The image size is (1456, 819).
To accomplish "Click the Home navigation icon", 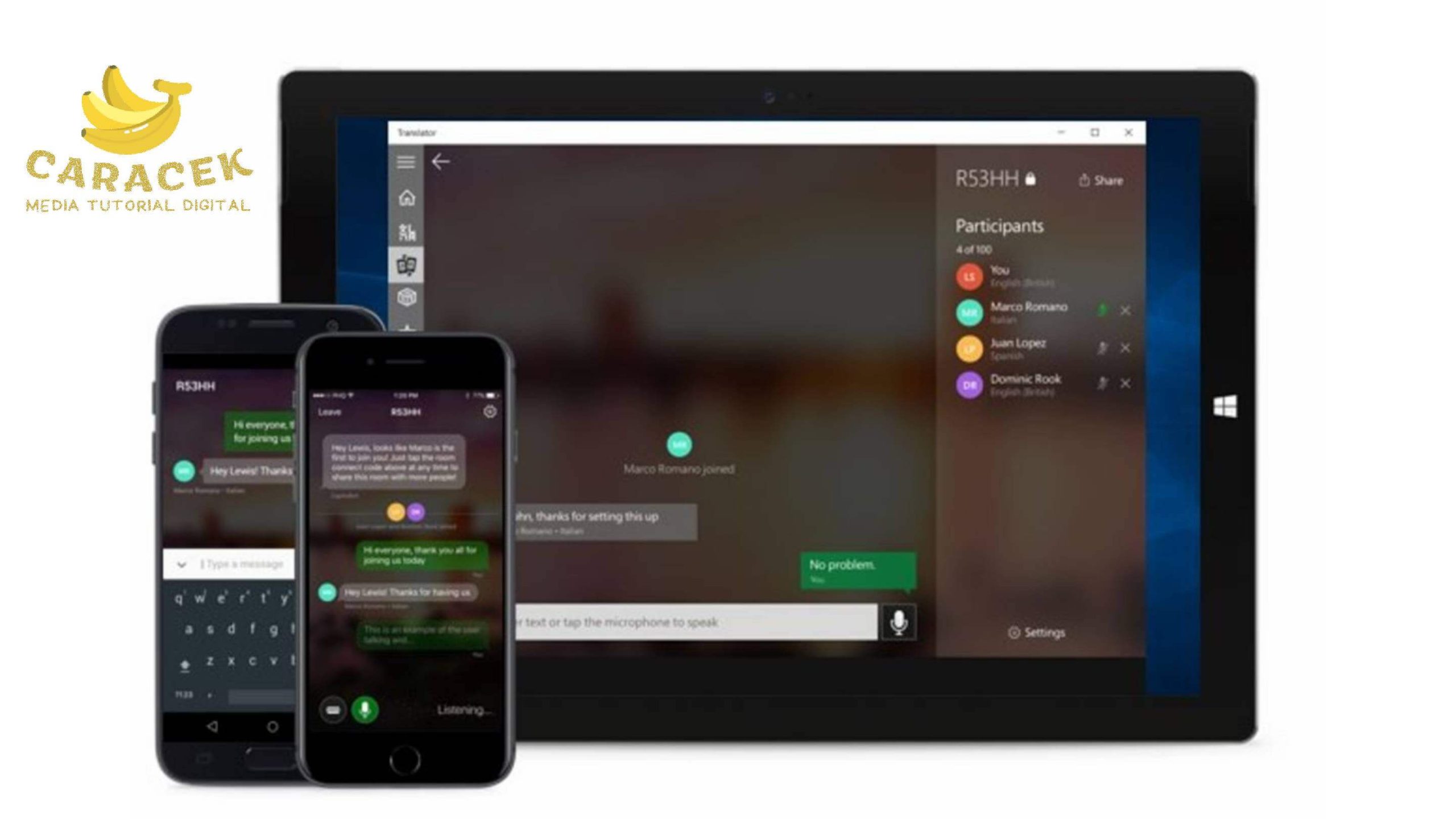I will click(408, 197).
